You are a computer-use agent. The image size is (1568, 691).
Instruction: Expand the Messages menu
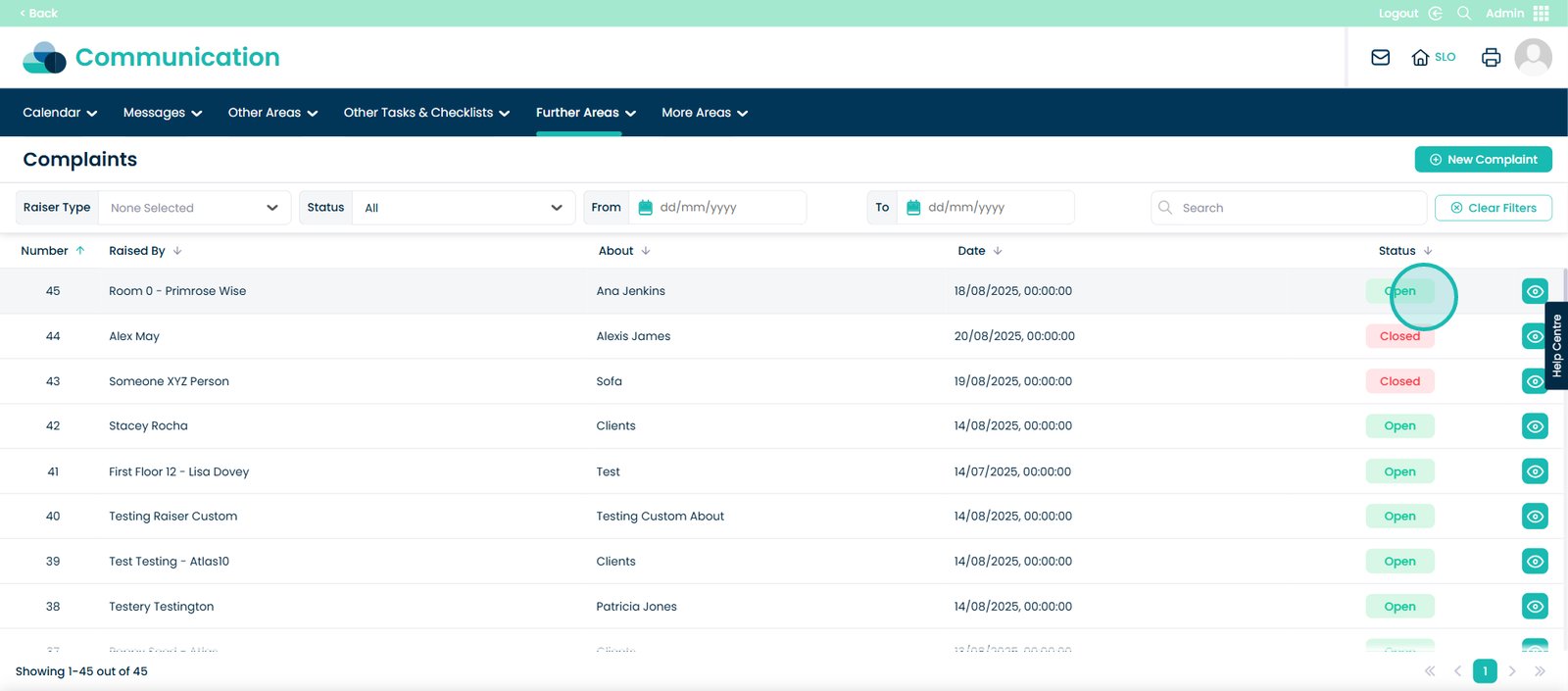coord(162,113)
